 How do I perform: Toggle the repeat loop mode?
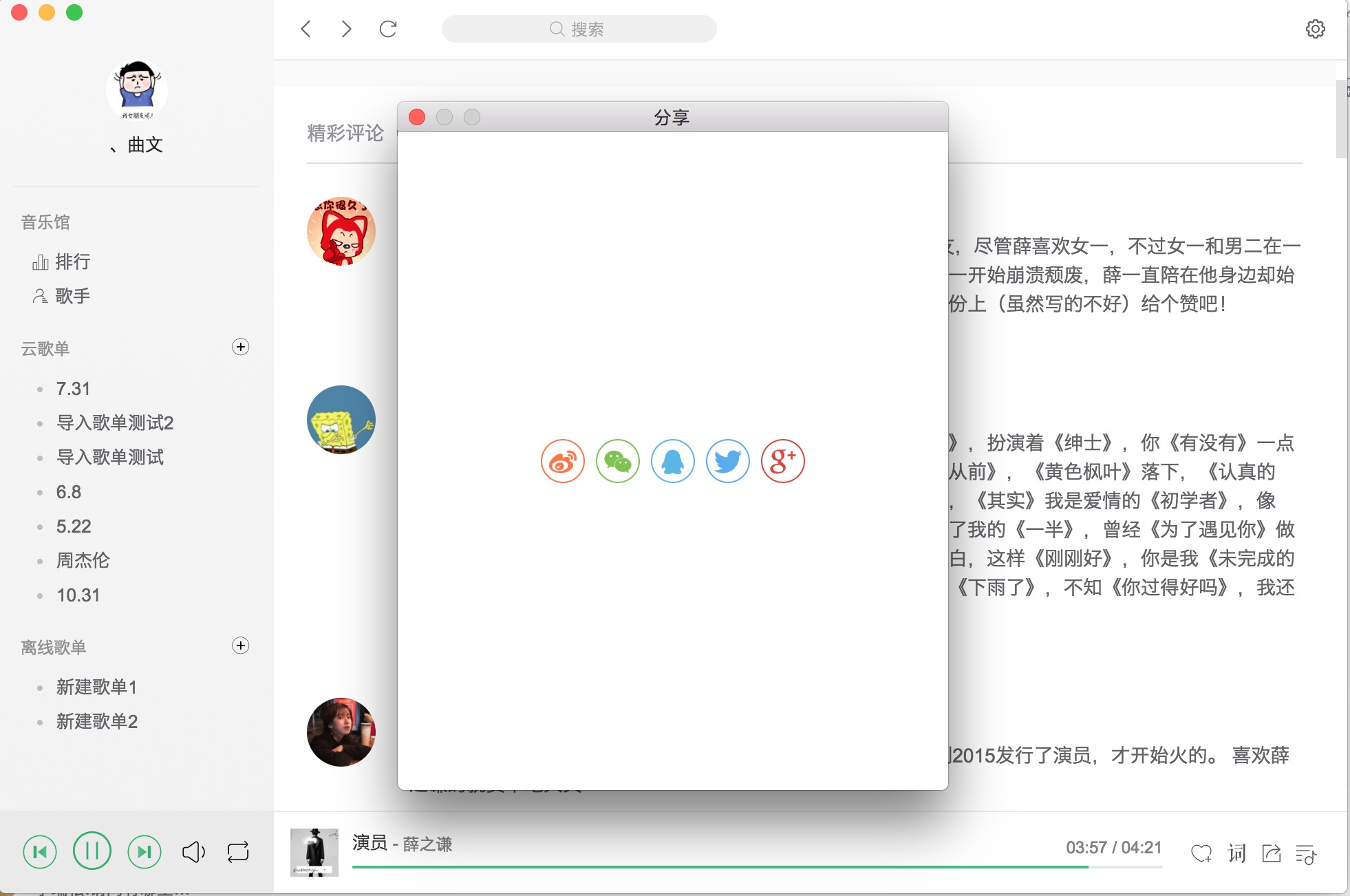pyautogui.click(x=238, y=852)
